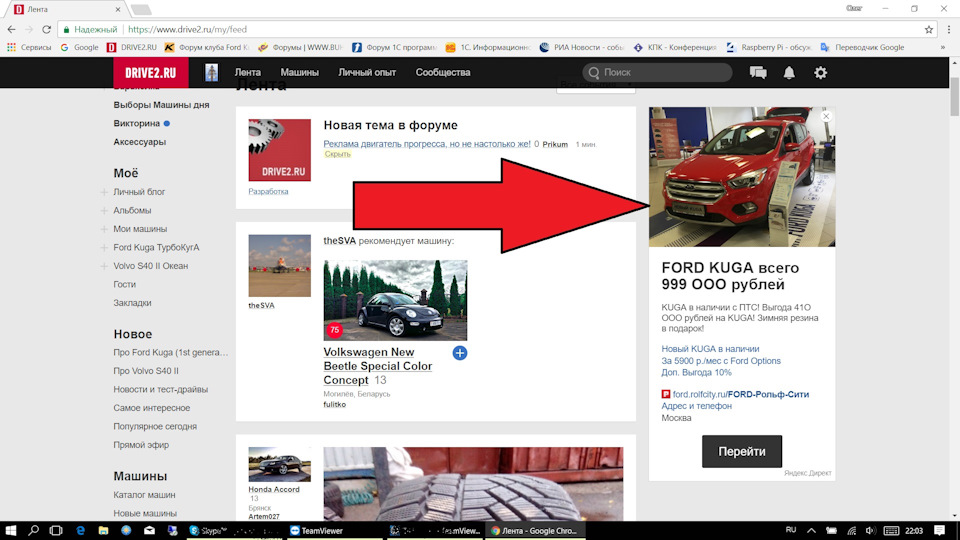Click the Поиск search field
This screenshot has width=960, height=540.
click(x=658, y=73)
